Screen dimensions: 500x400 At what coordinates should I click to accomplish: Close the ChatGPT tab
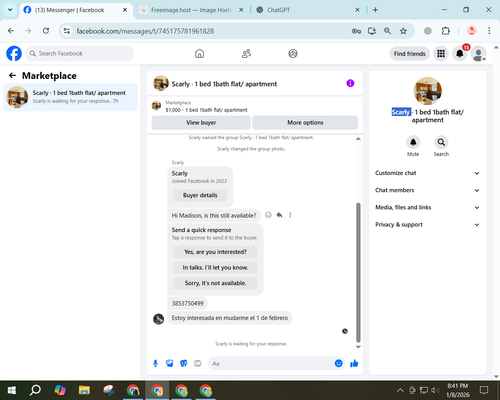click(x=357, y=10)
